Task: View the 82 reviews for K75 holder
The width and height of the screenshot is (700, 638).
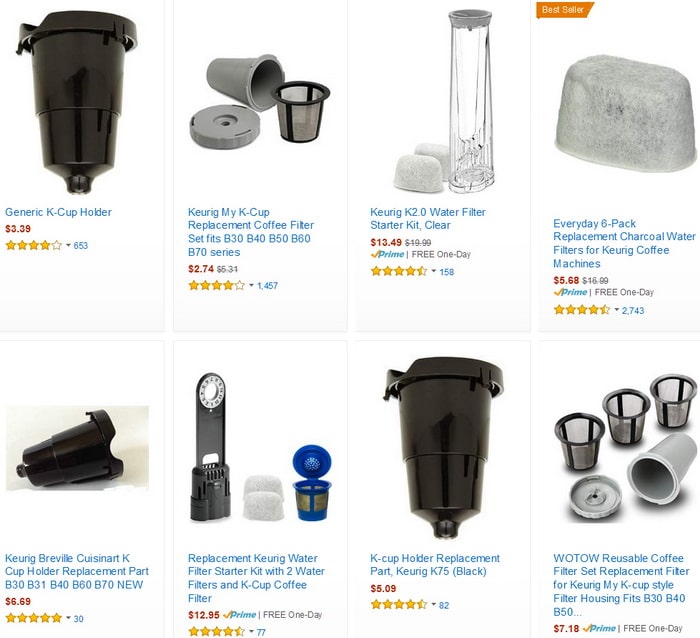Action: 444,605
